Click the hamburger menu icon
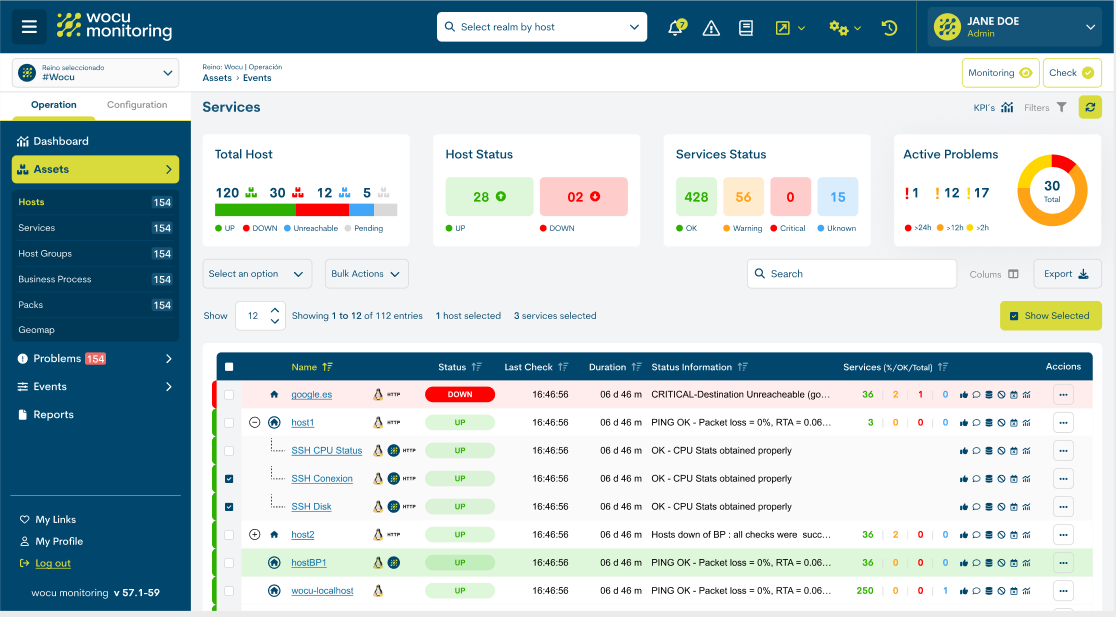The width and height of the screenshot is (1116, 617). pyautogui.click(x=29, y=27)
